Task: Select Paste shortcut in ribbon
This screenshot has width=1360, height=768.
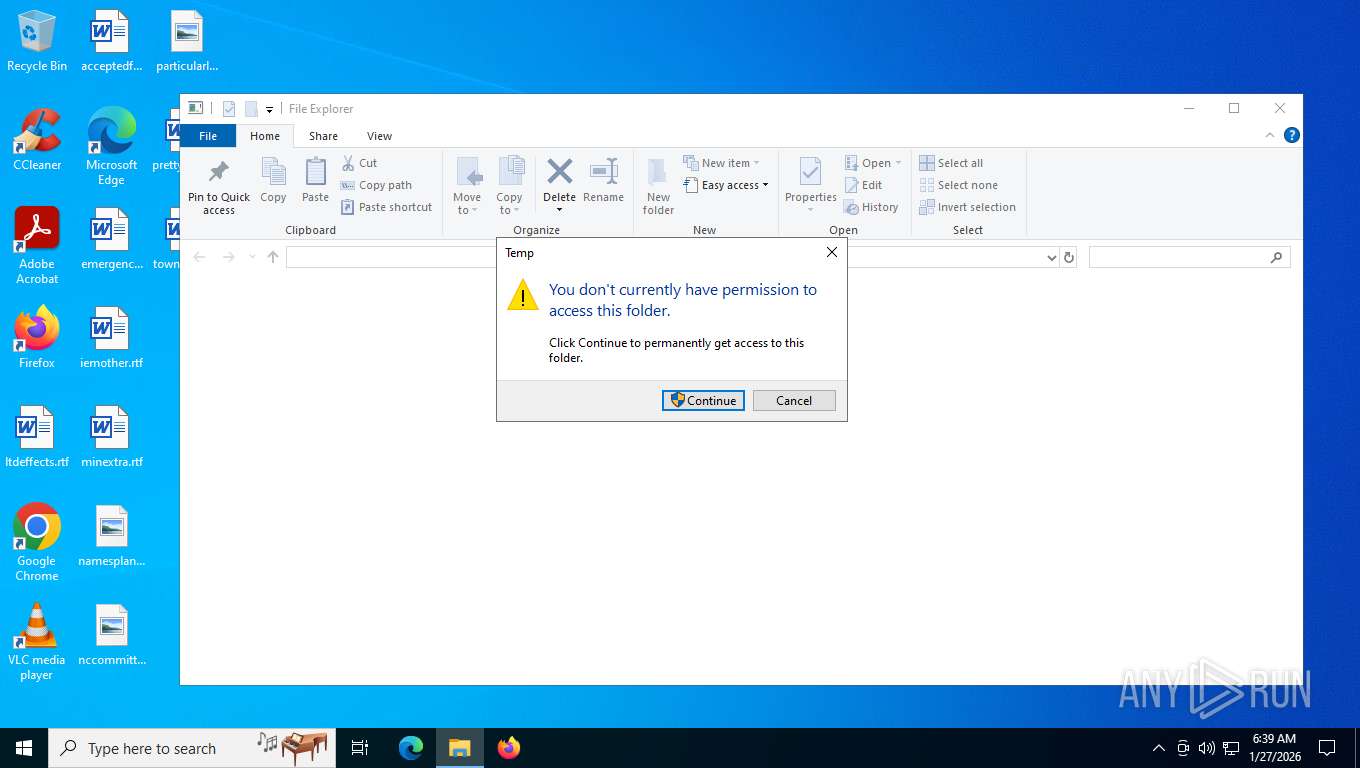Action: click(x=386, y=207)
